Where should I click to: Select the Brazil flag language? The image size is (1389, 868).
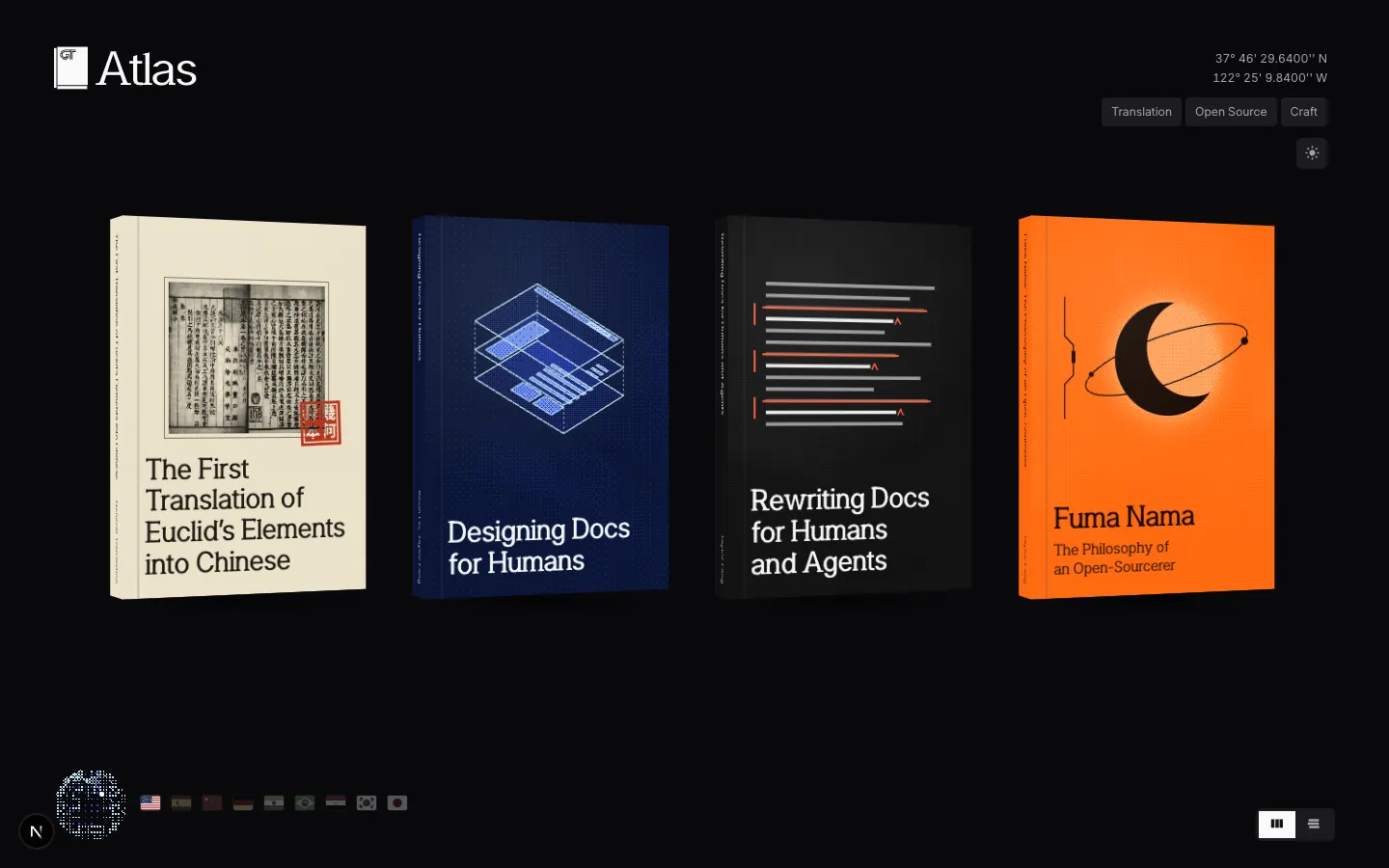point(305,802)
